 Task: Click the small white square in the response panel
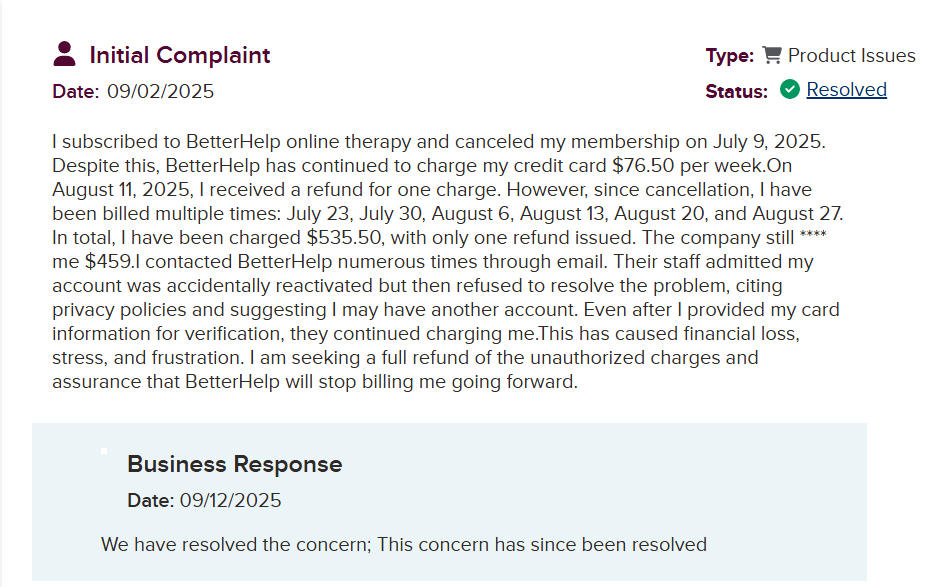(x=104, y=451)
